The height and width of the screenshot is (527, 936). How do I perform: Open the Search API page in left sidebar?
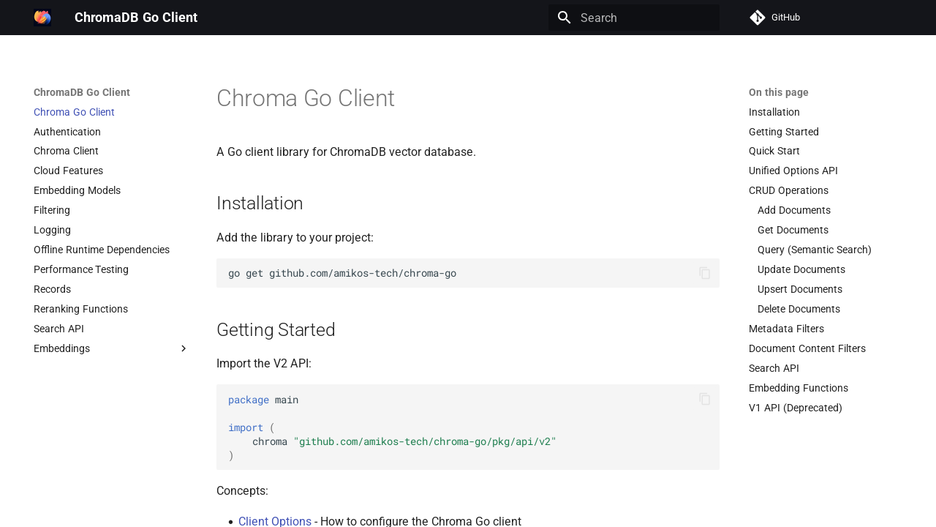58,328
